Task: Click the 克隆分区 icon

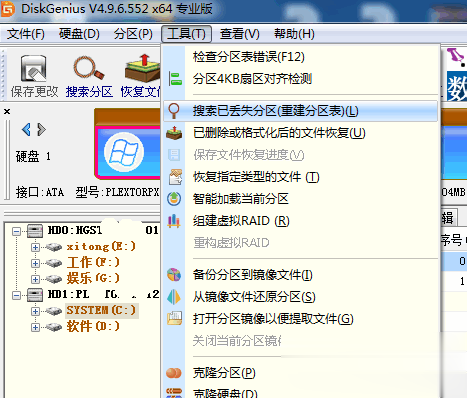Action: (x=174, y=373)
